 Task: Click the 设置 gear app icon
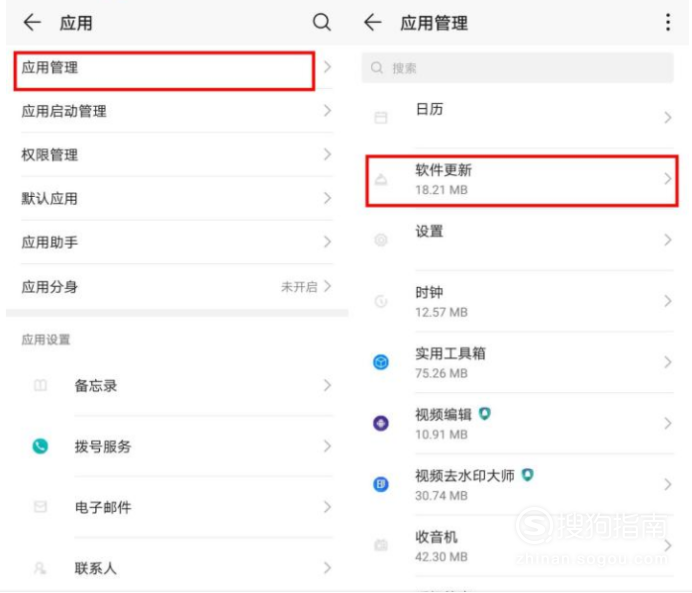click(380, 240)
